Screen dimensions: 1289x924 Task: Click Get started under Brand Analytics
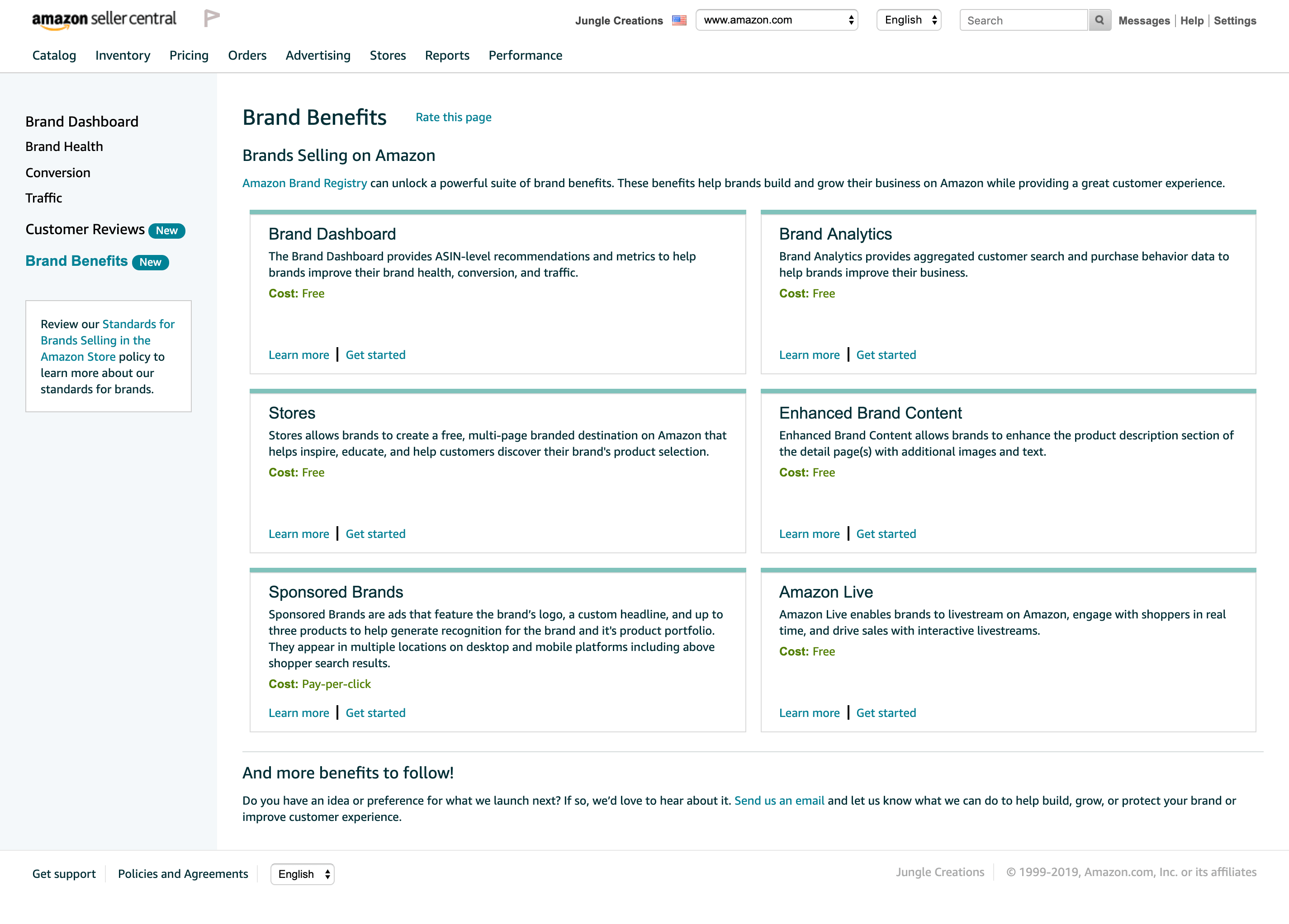click(x=886, y=355)
